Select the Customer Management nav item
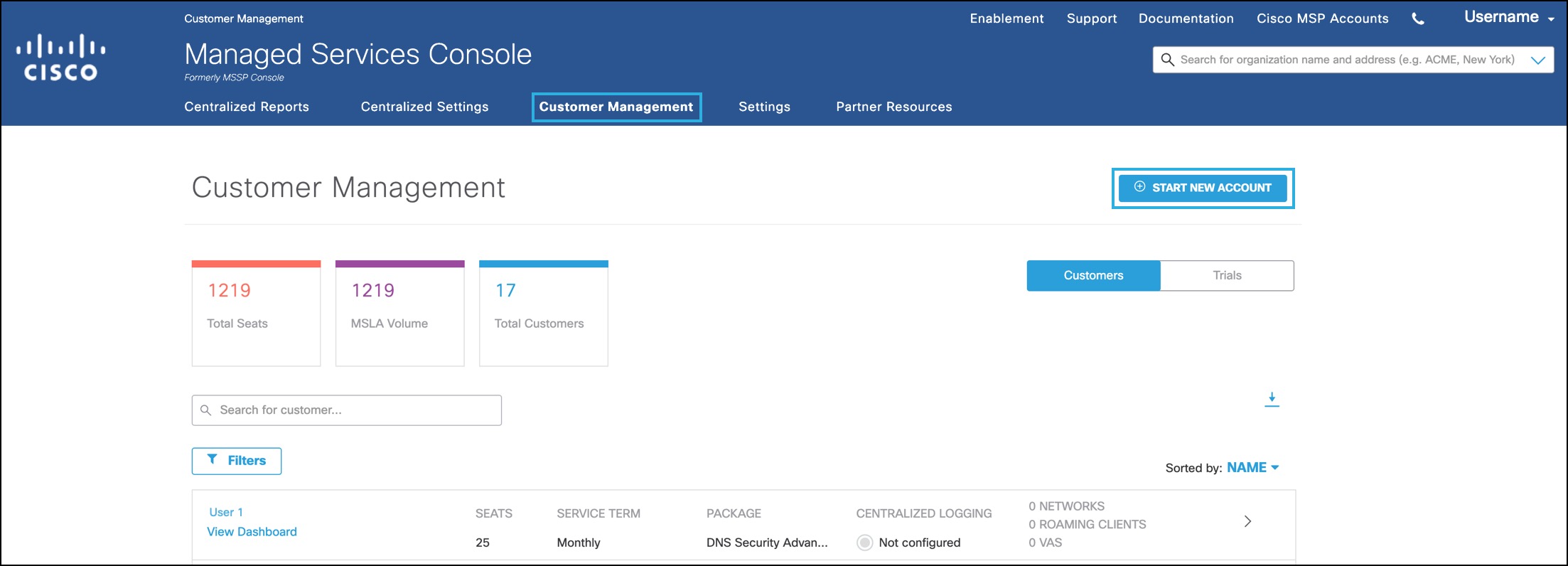1568x566 pixels. point(616,107)
